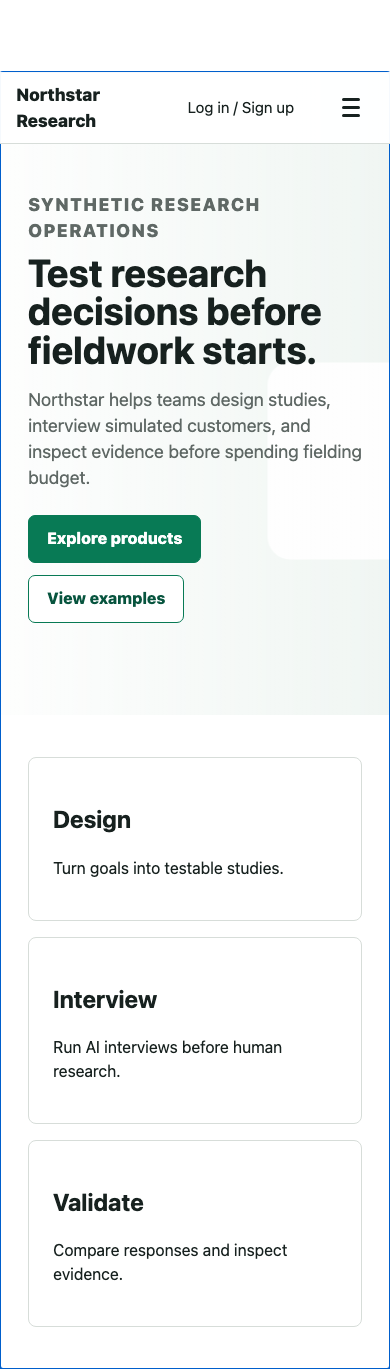Viewport: 390px width, 1369px height.
Task: Select the Design card heading
Action: pyautogui.click(x=92, y=820)
